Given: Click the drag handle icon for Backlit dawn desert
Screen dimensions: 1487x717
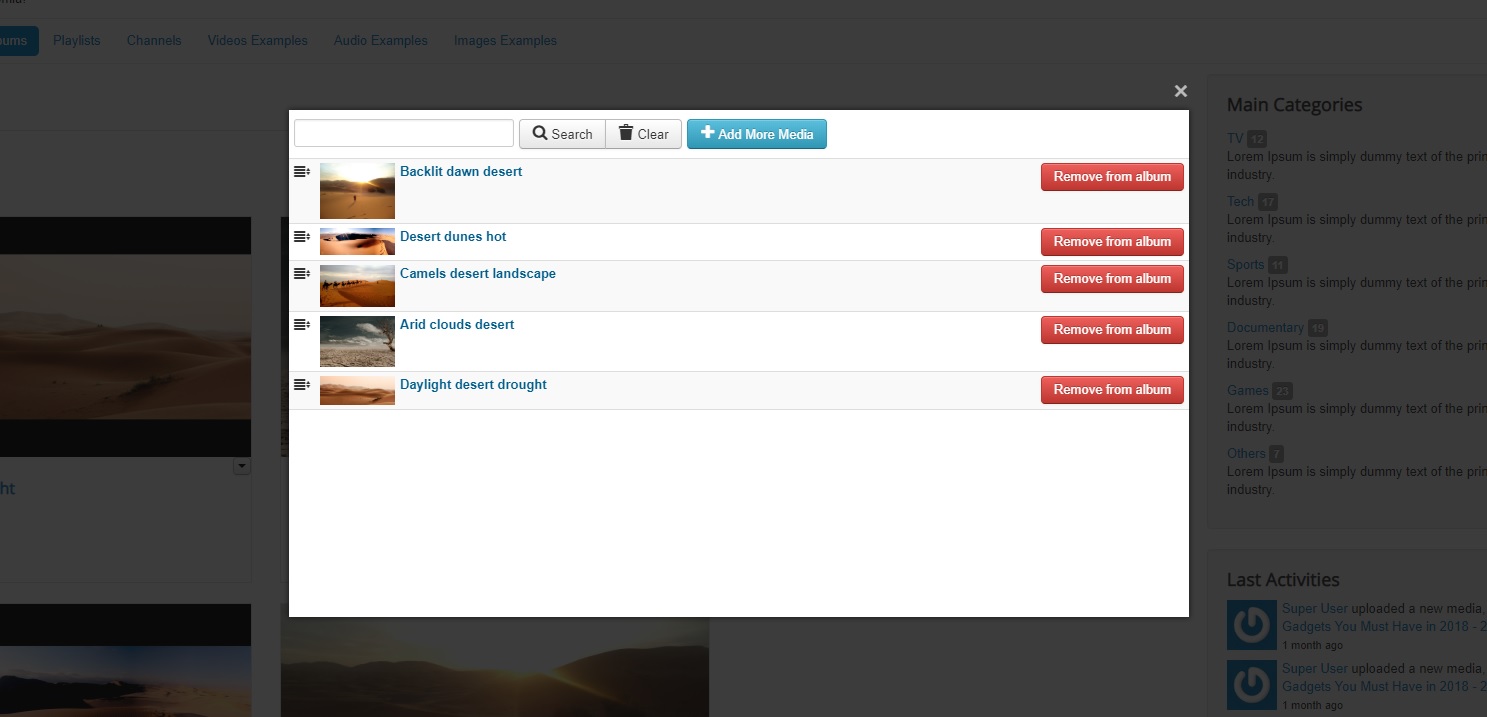Looking at the screenshot, I should pyautogui.click(x=301, y=172).
